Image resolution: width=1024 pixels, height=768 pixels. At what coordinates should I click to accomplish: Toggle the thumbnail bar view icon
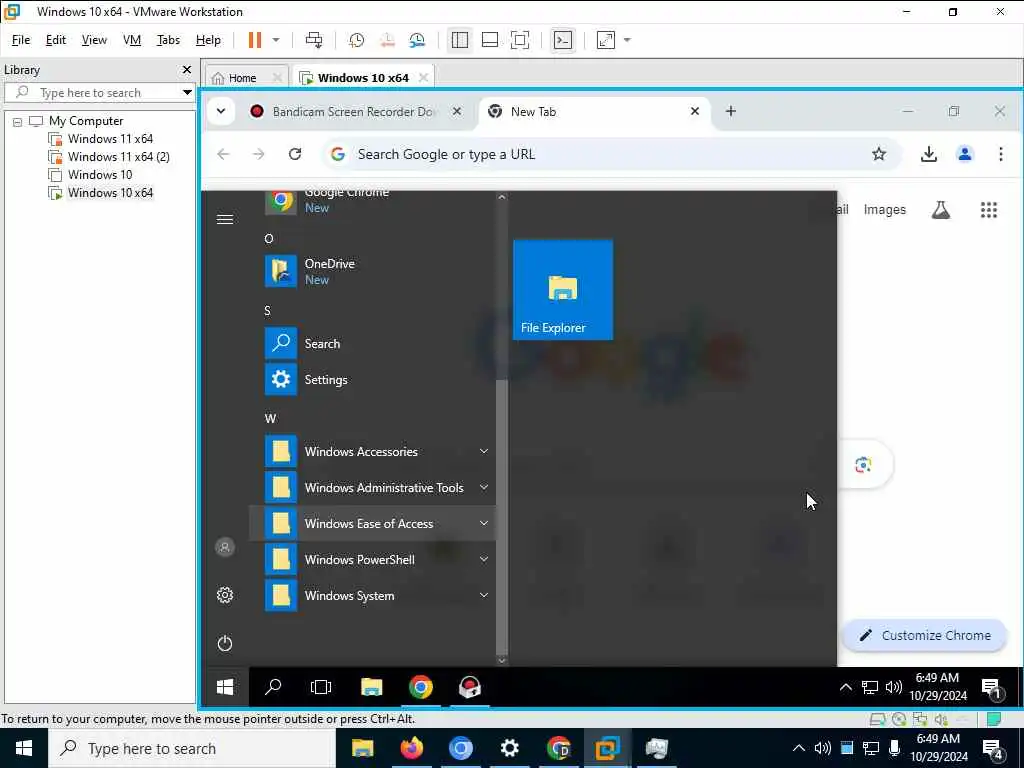click(x=490, y=40)
